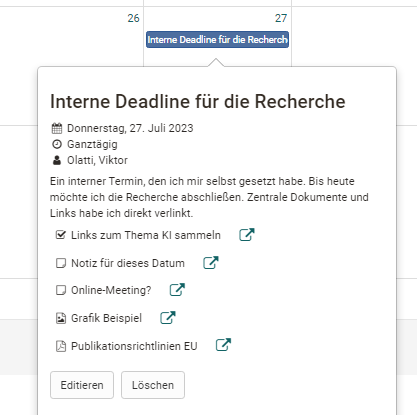The width and height of the screenshot is (417, 415).
Task: Open the Publikationsrichtlinien EU document
Action: 134,346
